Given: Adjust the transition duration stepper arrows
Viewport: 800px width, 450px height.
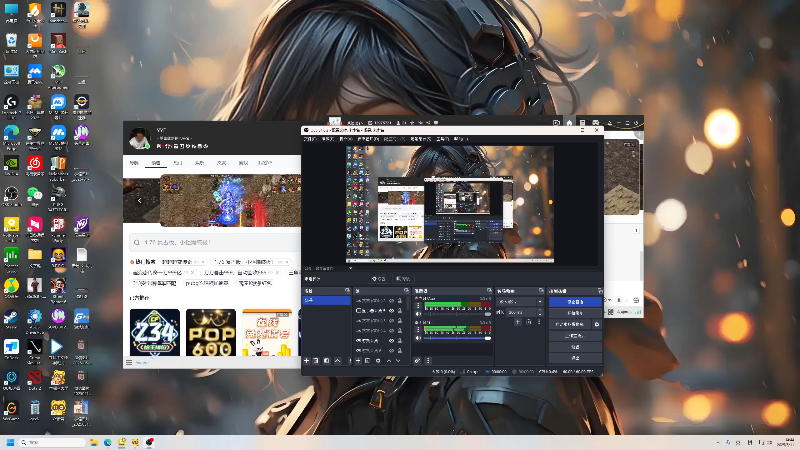Looking at the screenshot, I should [x=540, y=312].
